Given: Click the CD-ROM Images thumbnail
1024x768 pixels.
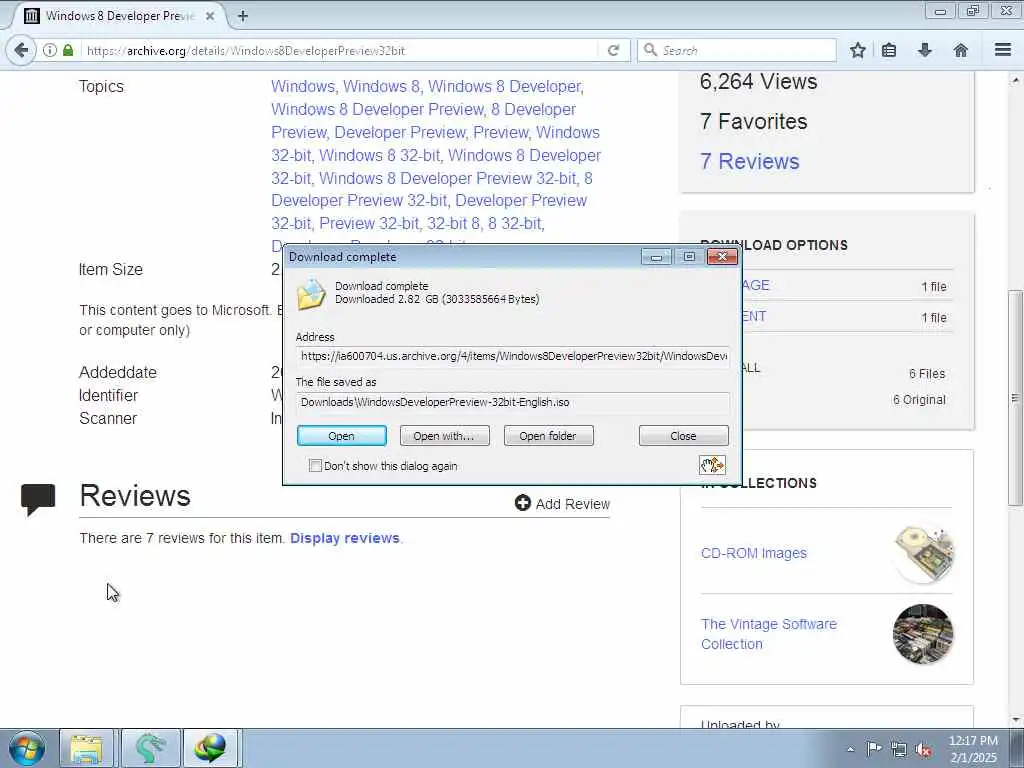Looking at the screenshot, I should point(923,553).
